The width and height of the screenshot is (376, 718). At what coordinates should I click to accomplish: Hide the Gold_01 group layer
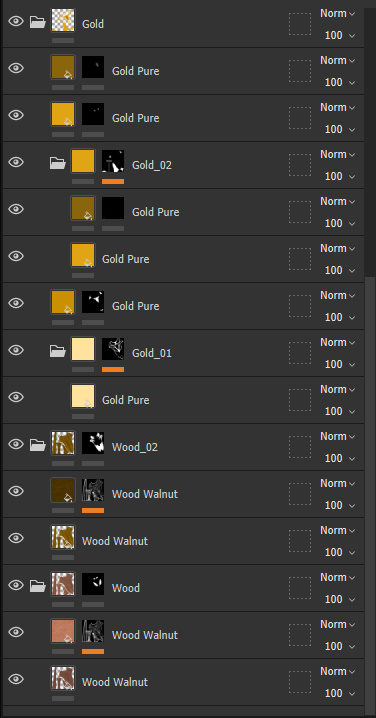click(x=16, y=350)
